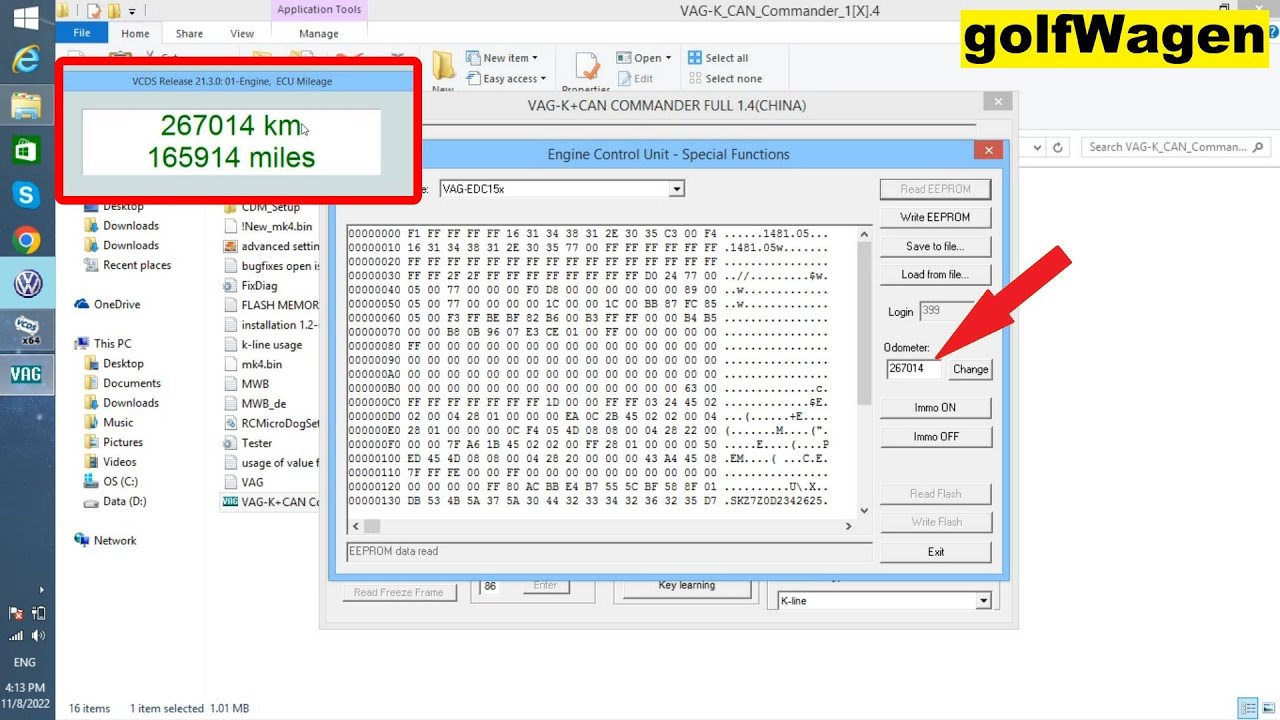Open the Volkswagen logo taskbar app

coord(26,285)
